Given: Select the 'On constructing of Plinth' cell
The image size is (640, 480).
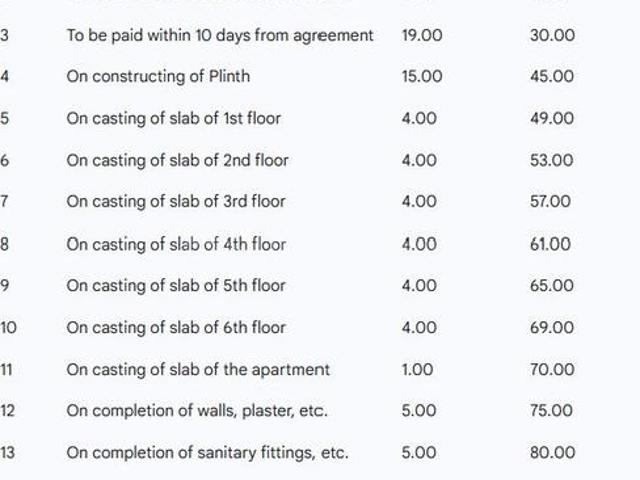Looking at the screenshot, I should point(158,77).
